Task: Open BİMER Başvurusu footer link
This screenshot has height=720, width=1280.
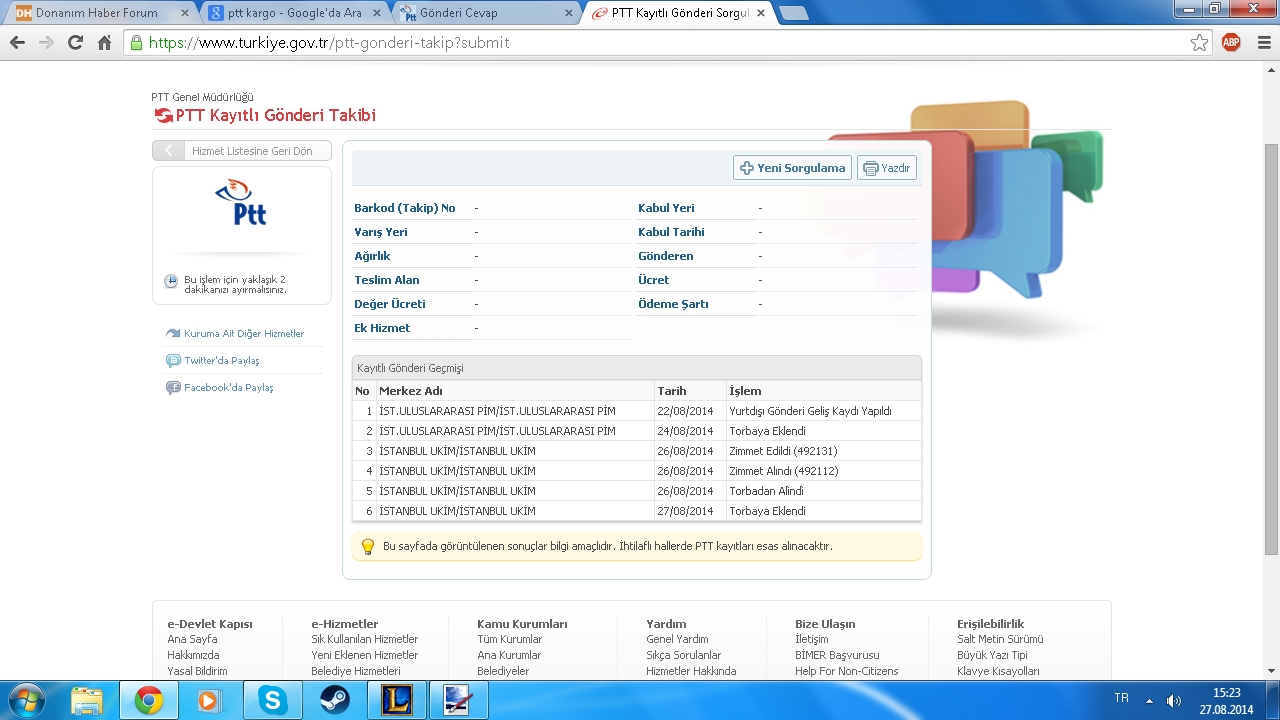Action: click(x=837, y=655)
